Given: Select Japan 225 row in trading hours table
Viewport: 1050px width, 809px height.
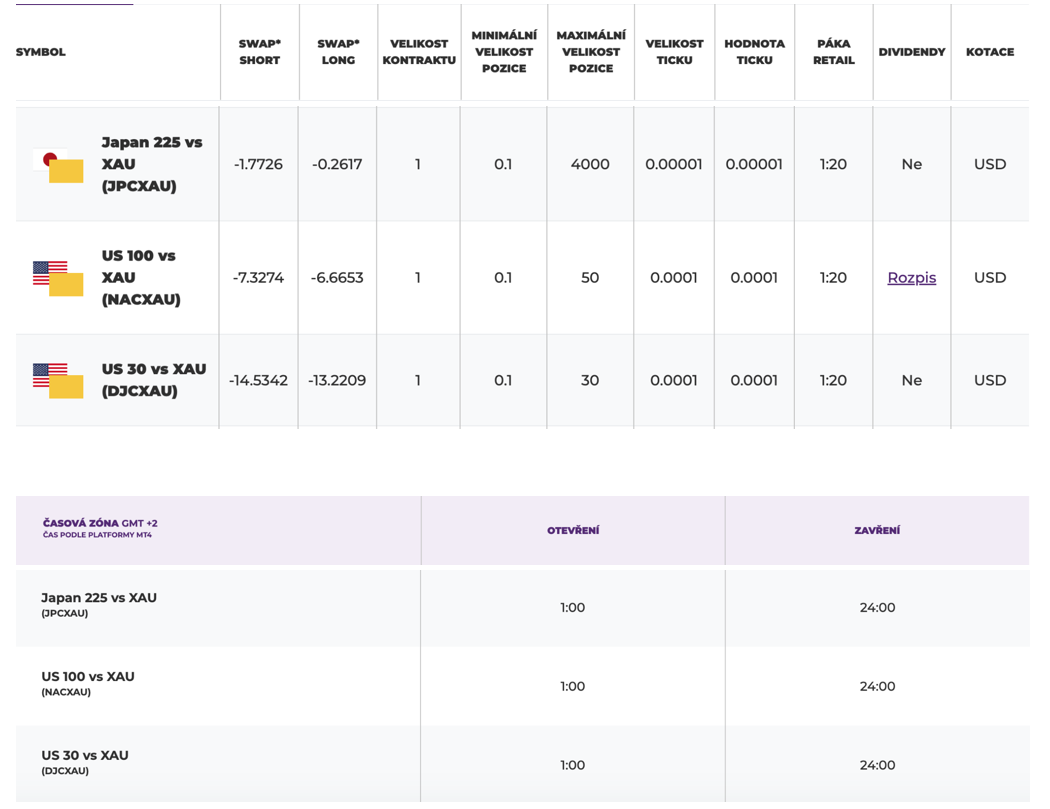Looking at the screenshot, I should coord(98,604).
